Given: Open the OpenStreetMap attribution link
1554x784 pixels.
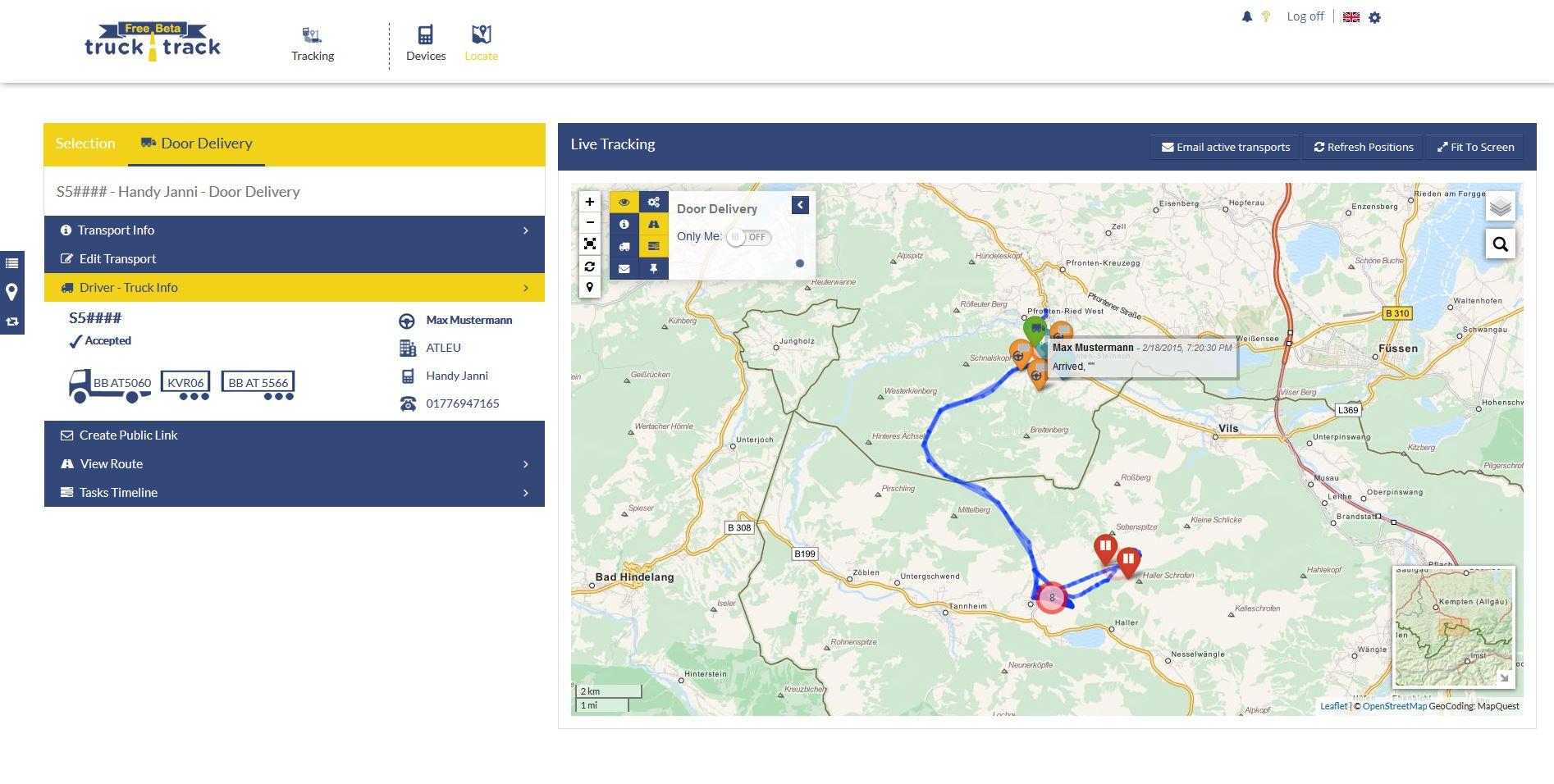Looking at the screenshot, I should pos(1394,706).
